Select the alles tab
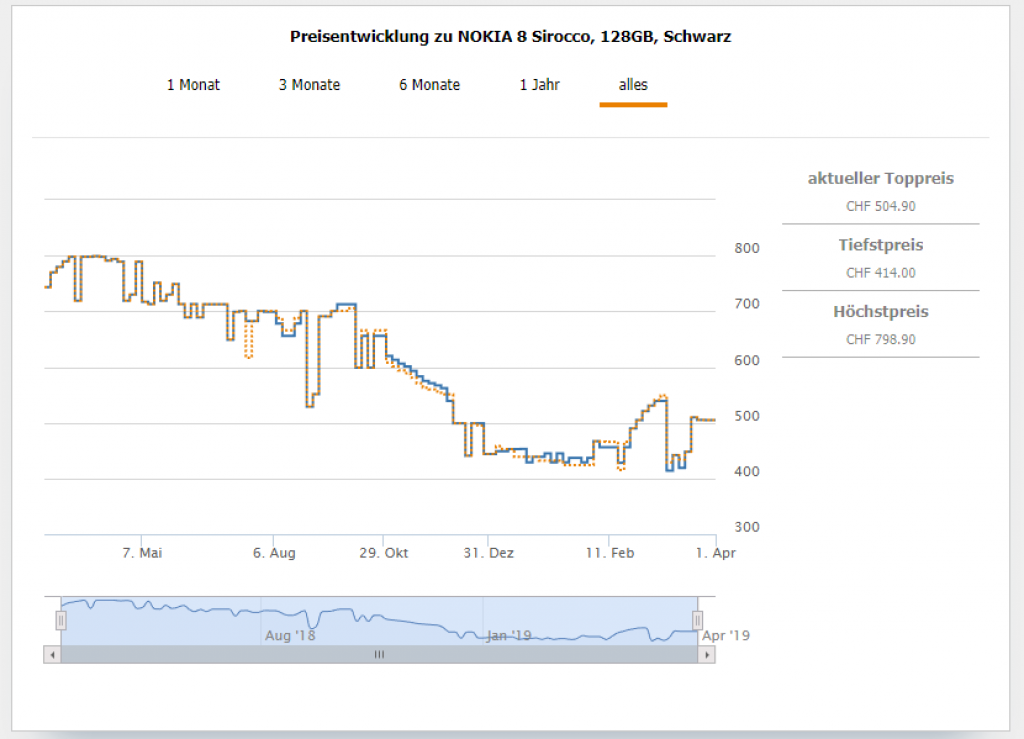This screenshot has width=1024, height=739. pos(633,85)
